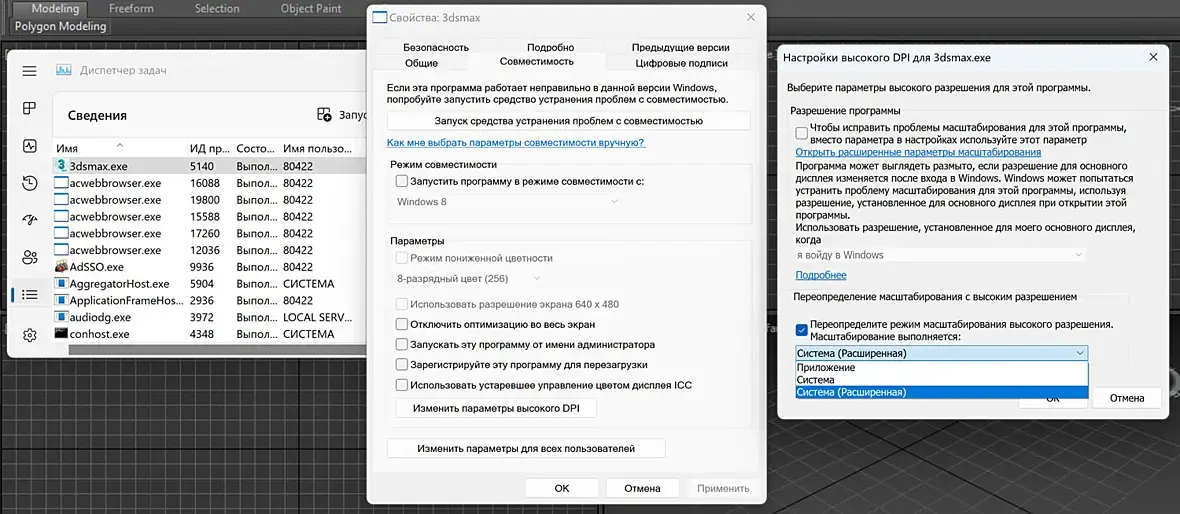Toggle register program for restart checkbox
This screenshot has width=1180, height=514.
(402, 364)
